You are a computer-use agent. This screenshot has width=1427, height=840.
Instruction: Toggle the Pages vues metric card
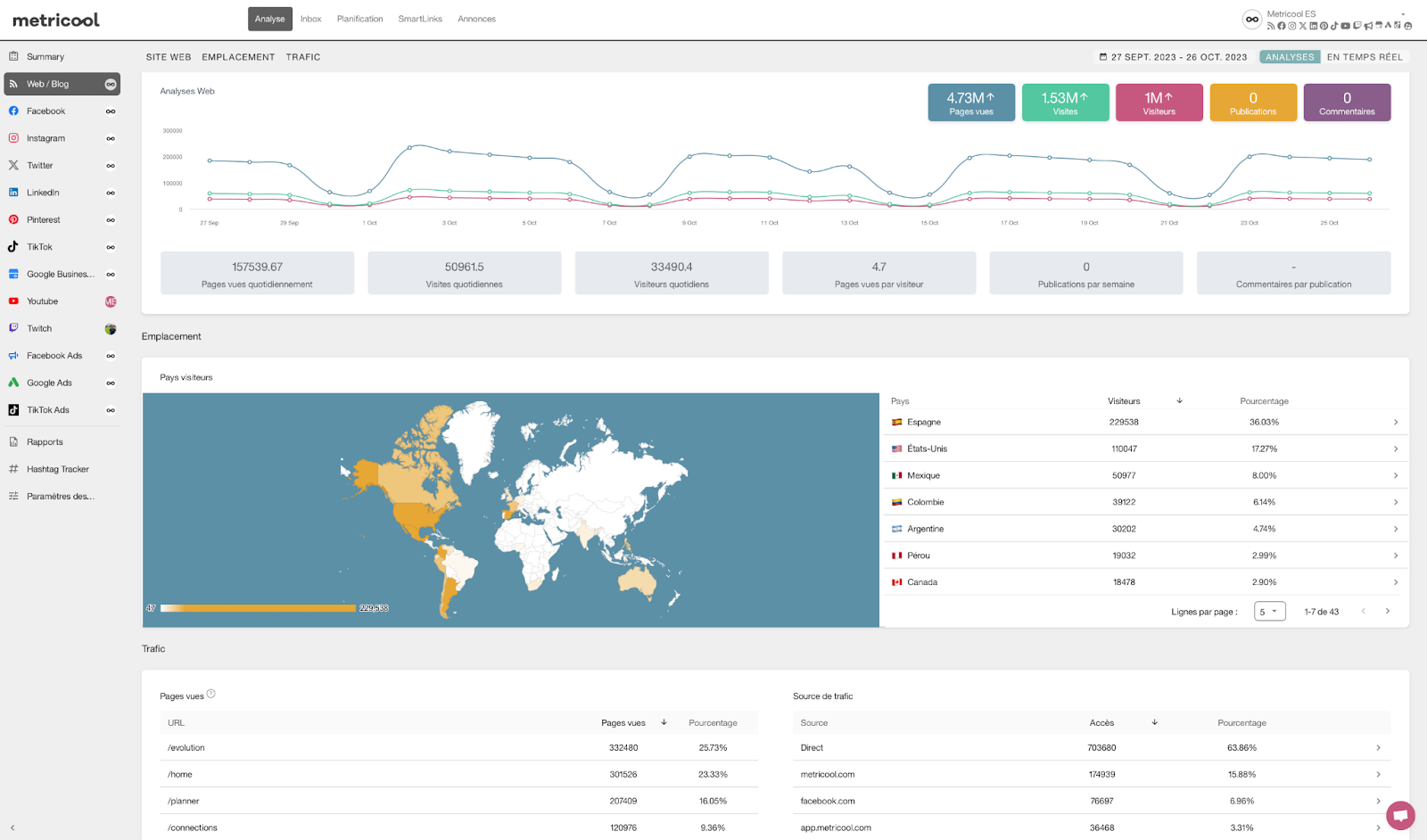(x=971, y=103)
